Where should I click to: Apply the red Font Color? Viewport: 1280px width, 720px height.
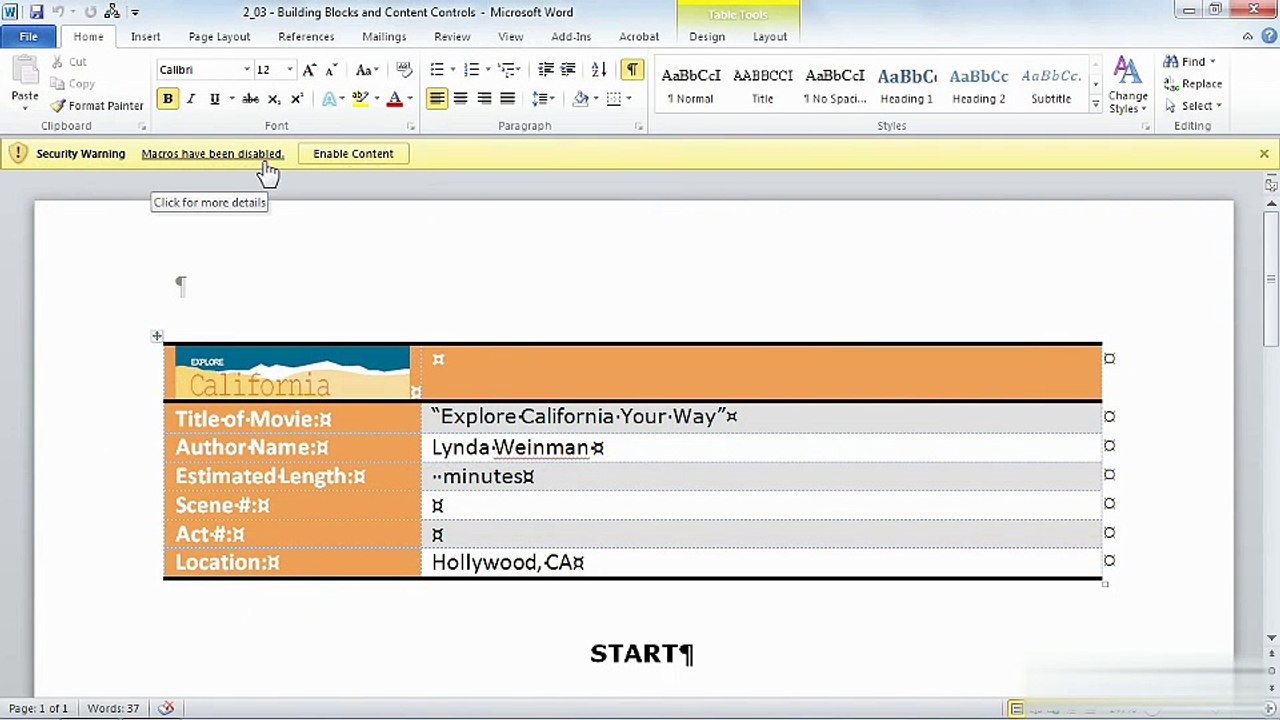[x=394, y=99]
